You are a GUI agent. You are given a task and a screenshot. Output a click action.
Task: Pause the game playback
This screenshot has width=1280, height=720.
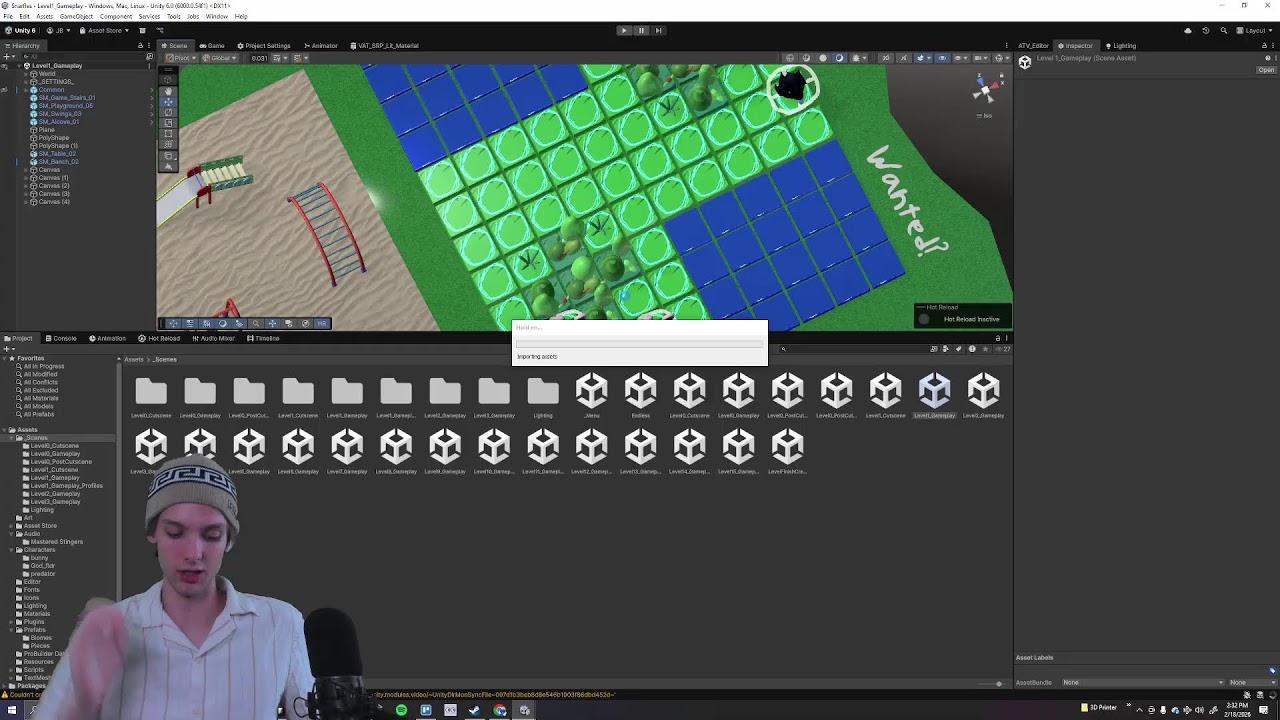pos(641,30)
